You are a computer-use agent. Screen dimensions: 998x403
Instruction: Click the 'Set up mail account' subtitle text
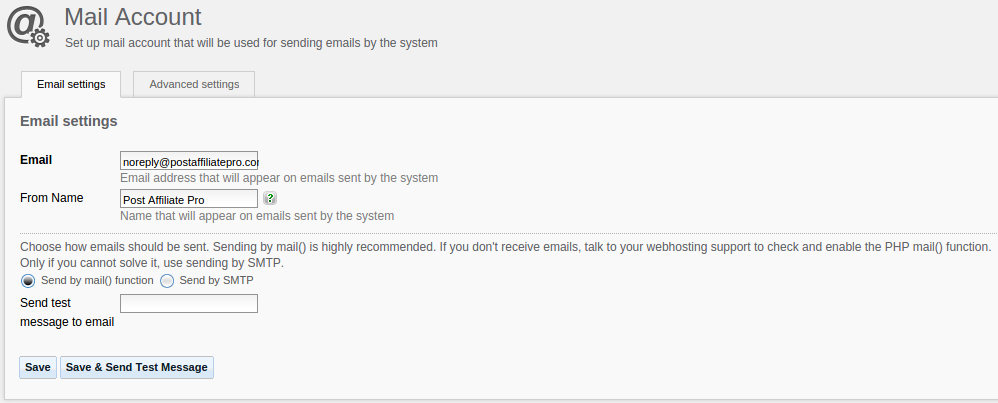251,43
